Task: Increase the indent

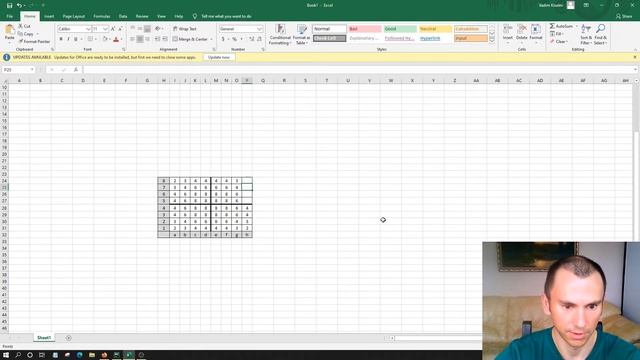Action: pyautogui.click(x=165, y=39)
